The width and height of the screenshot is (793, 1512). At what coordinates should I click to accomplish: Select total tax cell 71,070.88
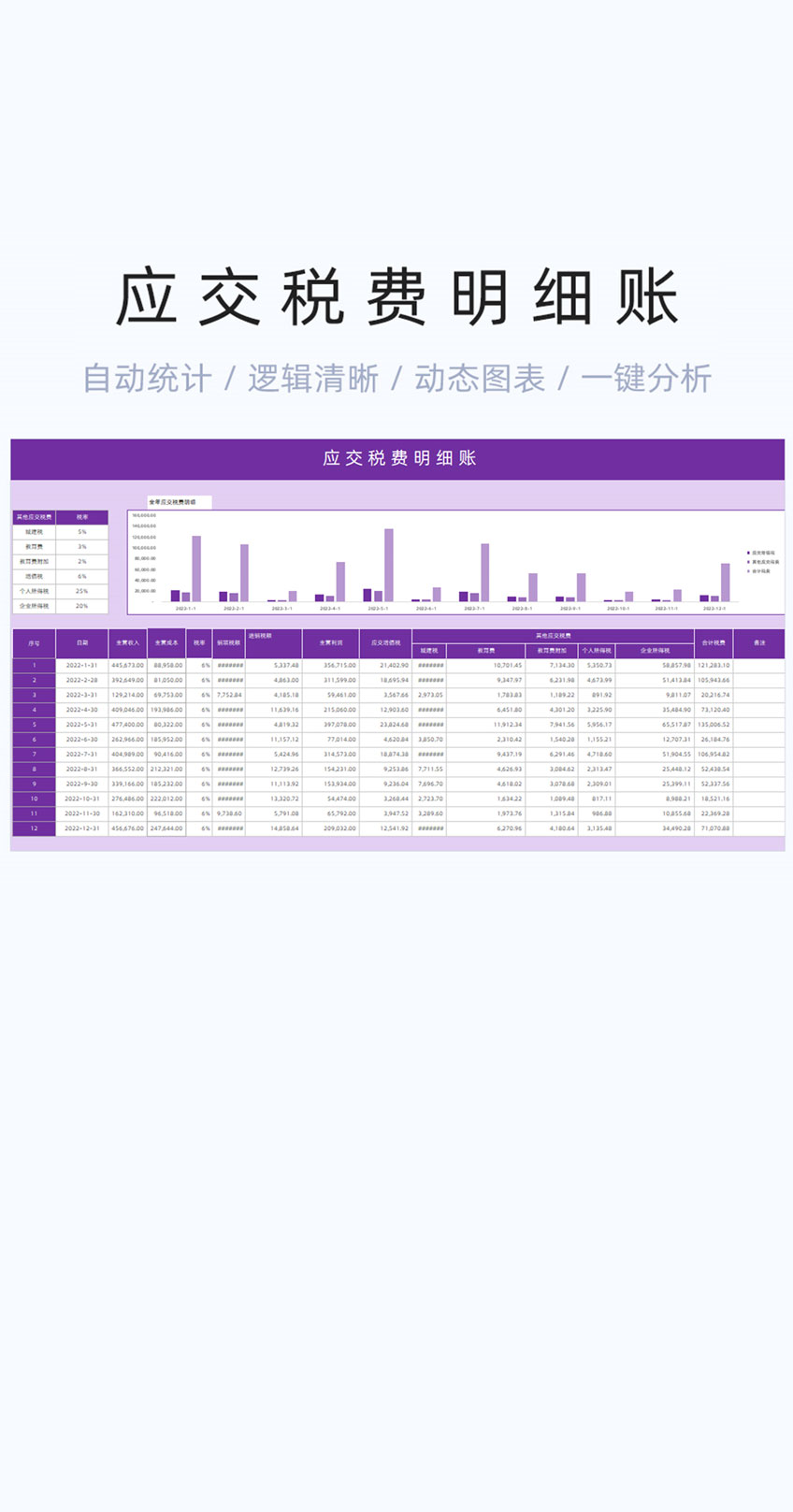[x=714, y=828]
